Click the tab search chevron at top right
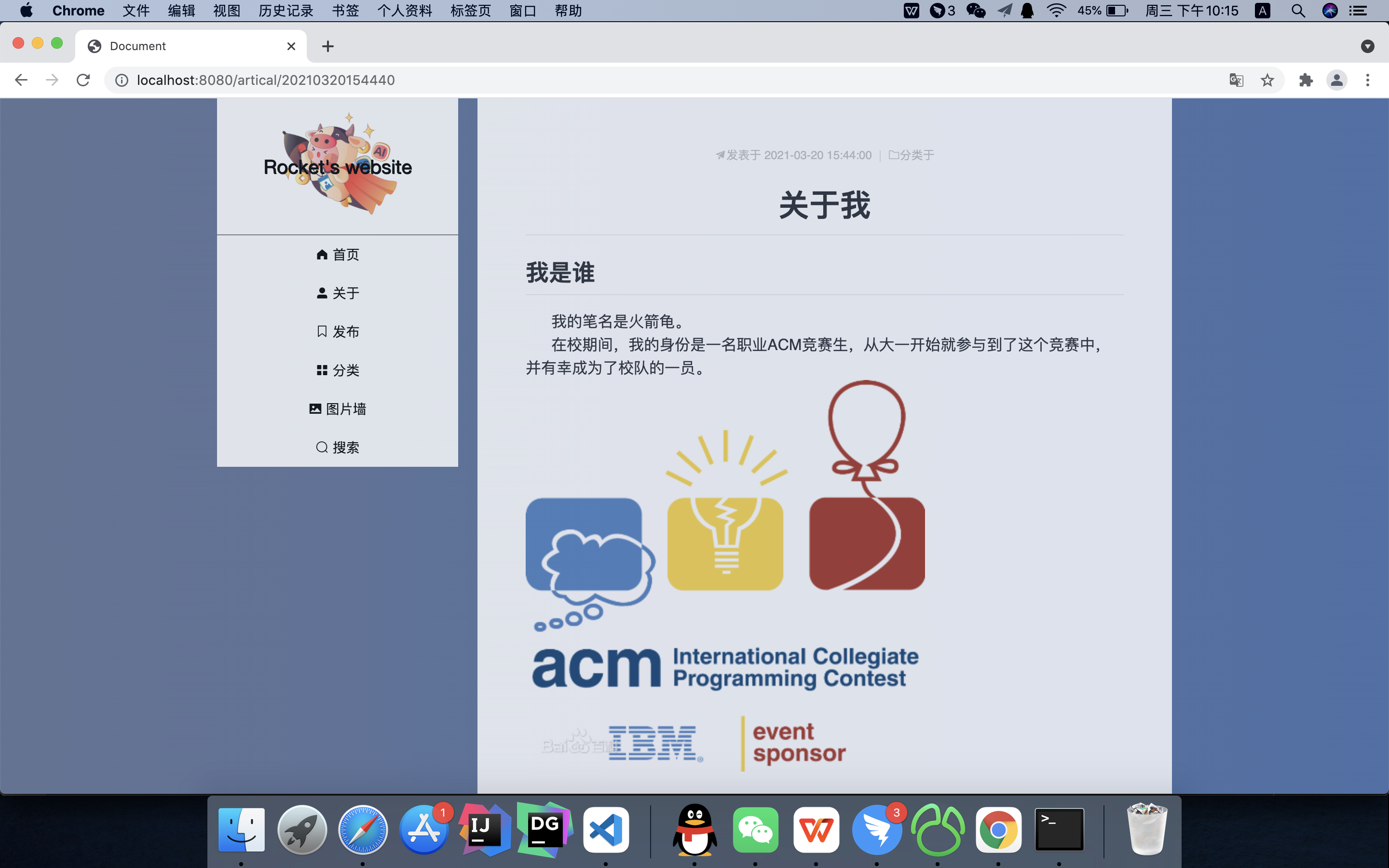 1368,46
